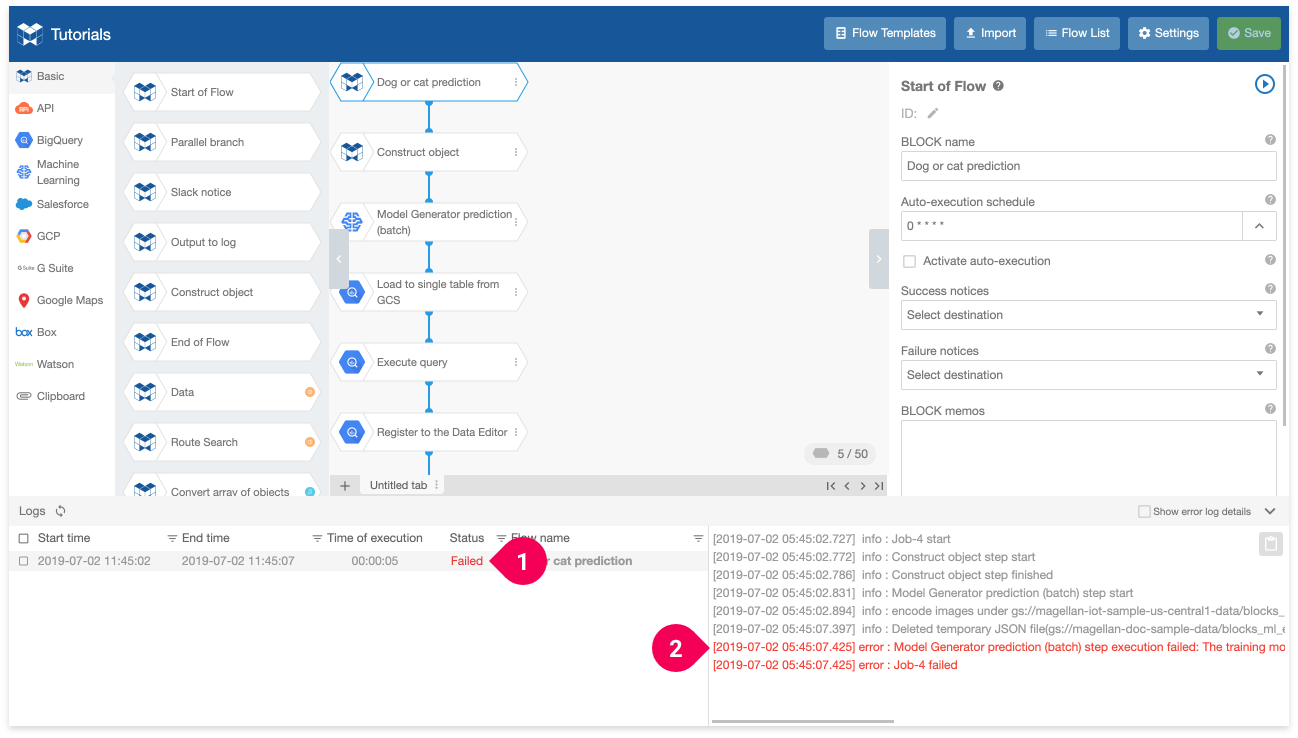1298x738 pixels.
Task: Open Failure notices destination dropdown
Action: coord(1088,375)
